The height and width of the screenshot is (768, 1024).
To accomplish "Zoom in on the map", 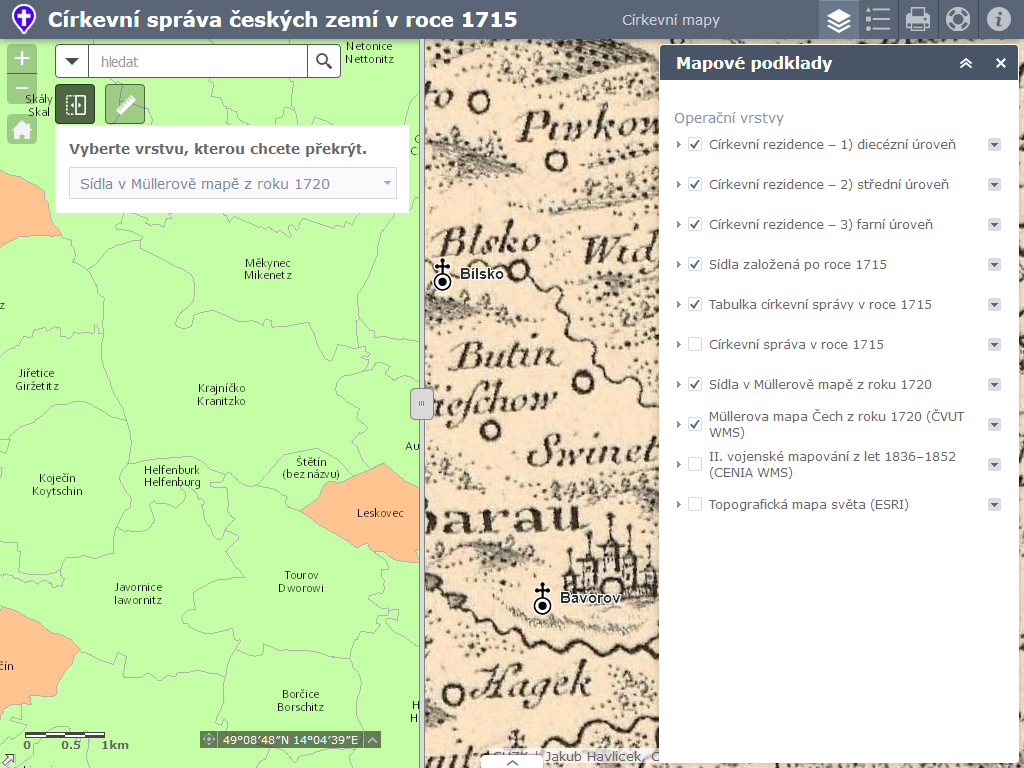I will pyautogui.click(x=22, y=59).
